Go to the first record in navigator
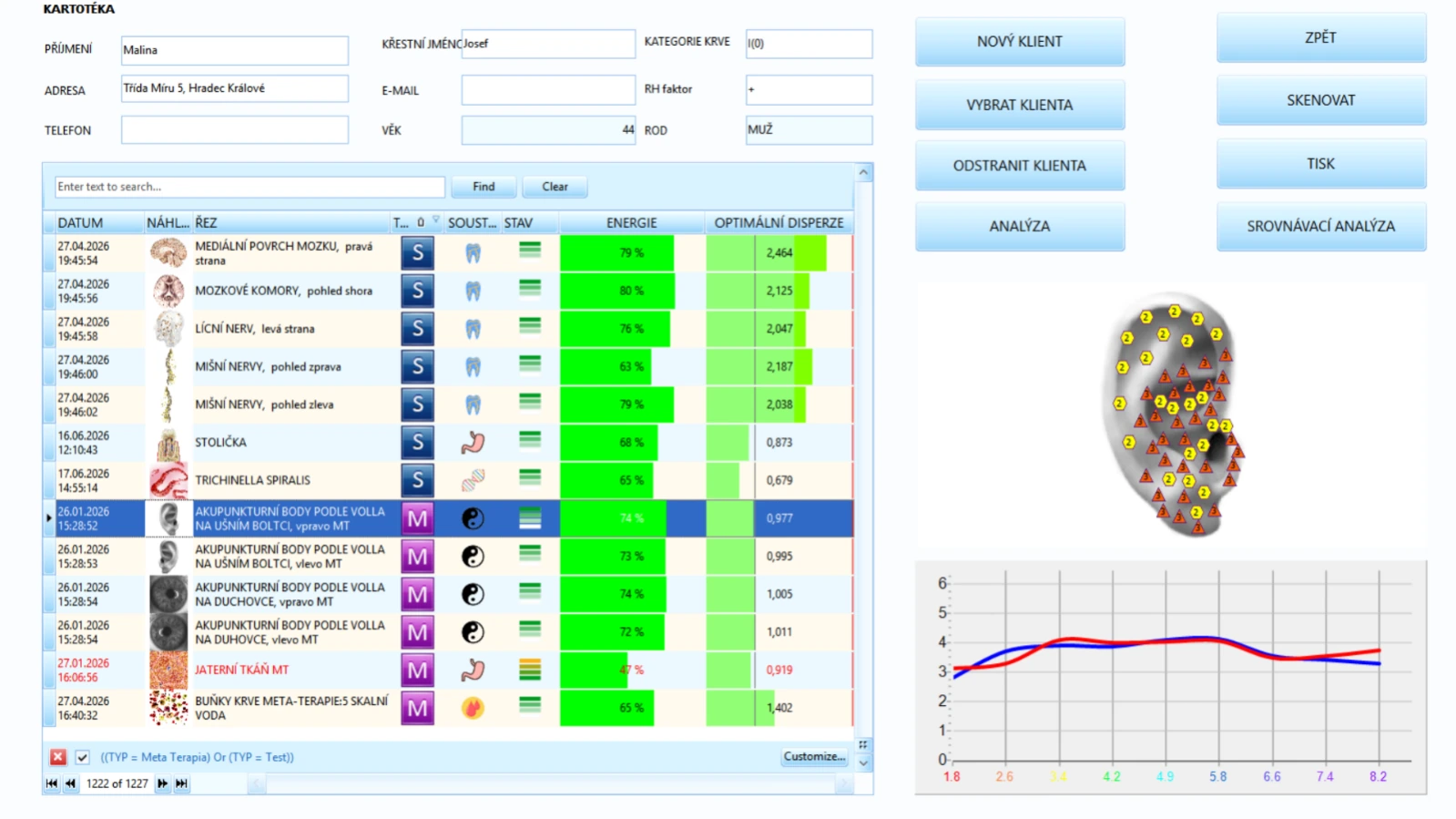The height and width of the screenshot is (819, 1456). tap(52, 783)
